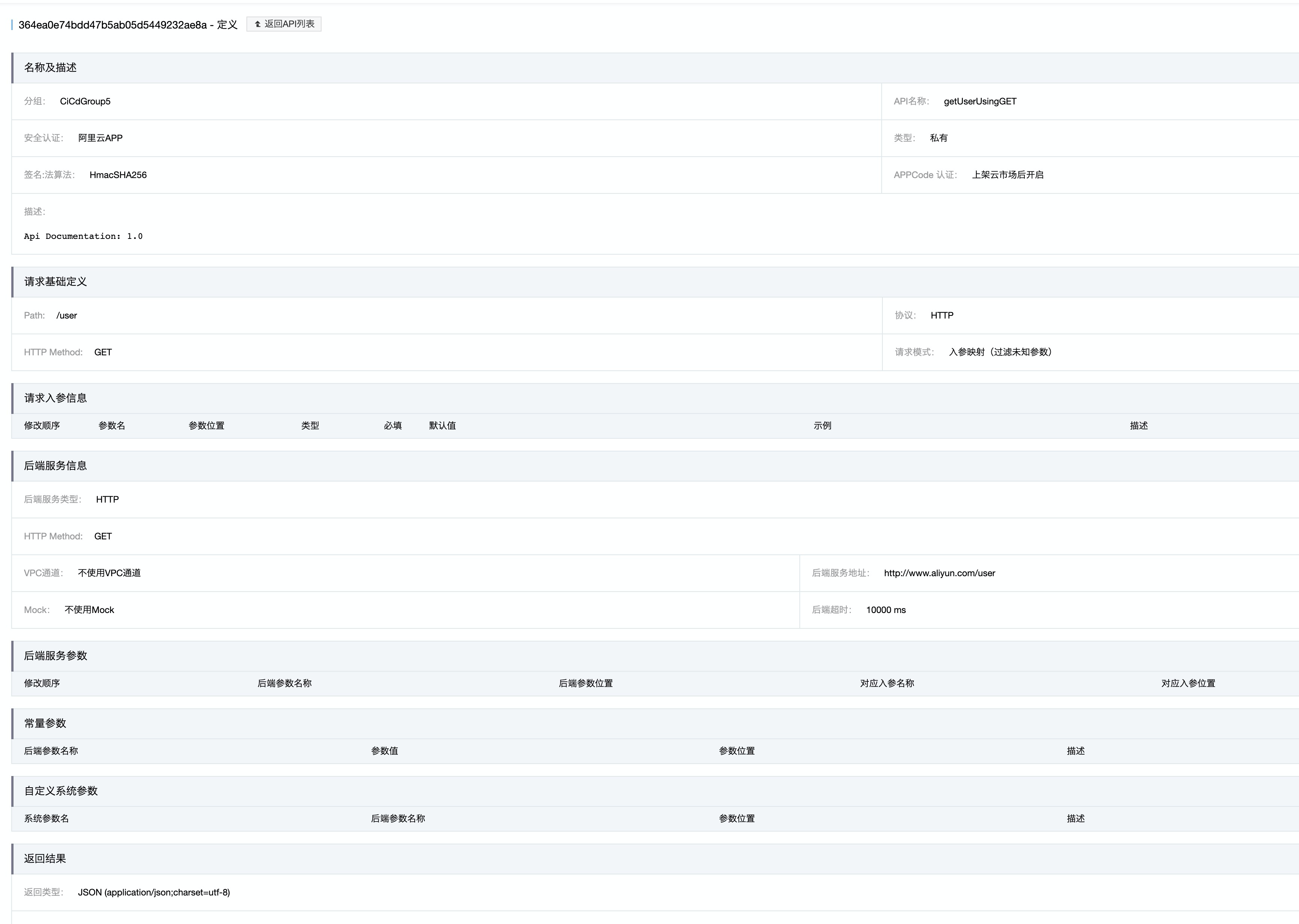Click the 后端参数位置 column header
Viewport: 1299px width, 924px height.
coord(586,683)
